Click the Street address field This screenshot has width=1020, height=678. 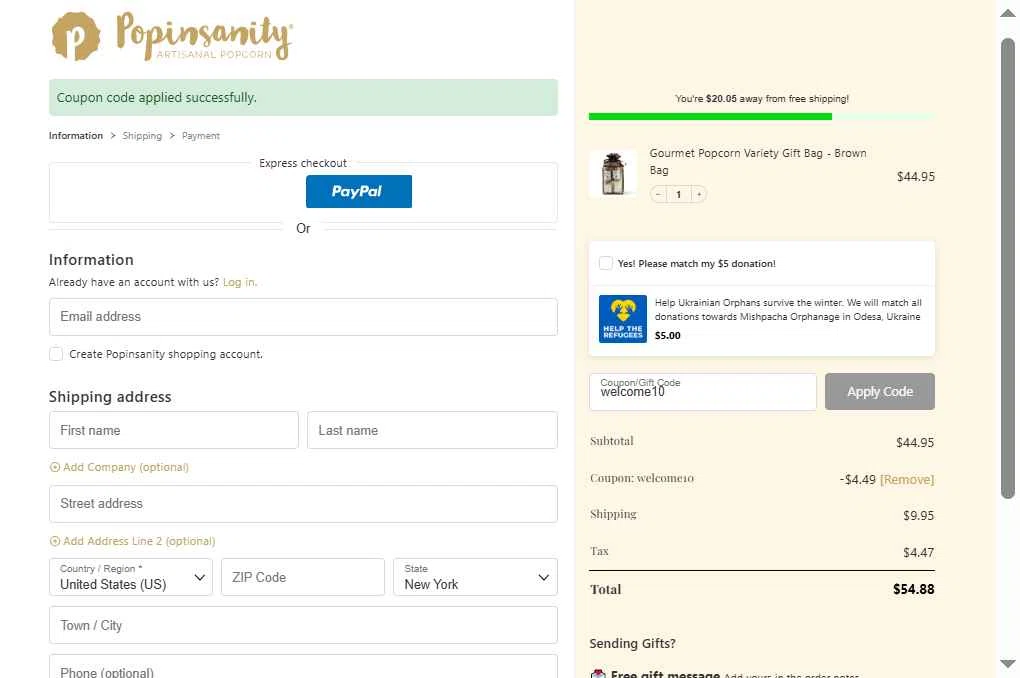pyautogui.click(x=303, y=504)
